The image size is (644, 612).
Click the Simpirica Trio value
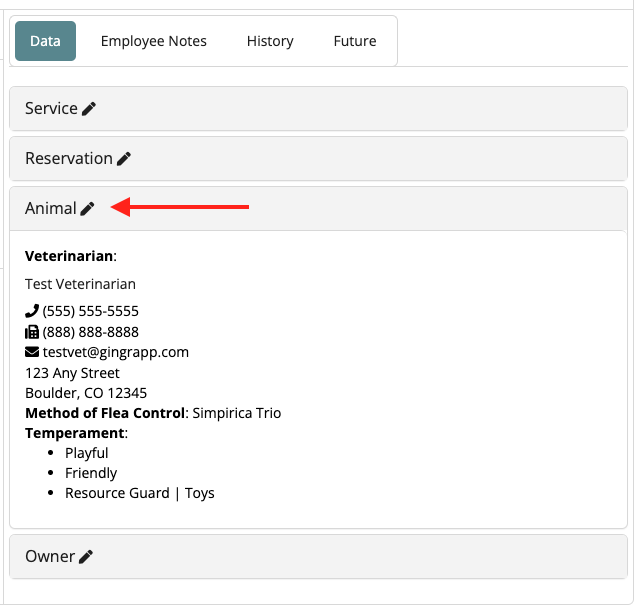pyautogui.click(x=237, y=413)
